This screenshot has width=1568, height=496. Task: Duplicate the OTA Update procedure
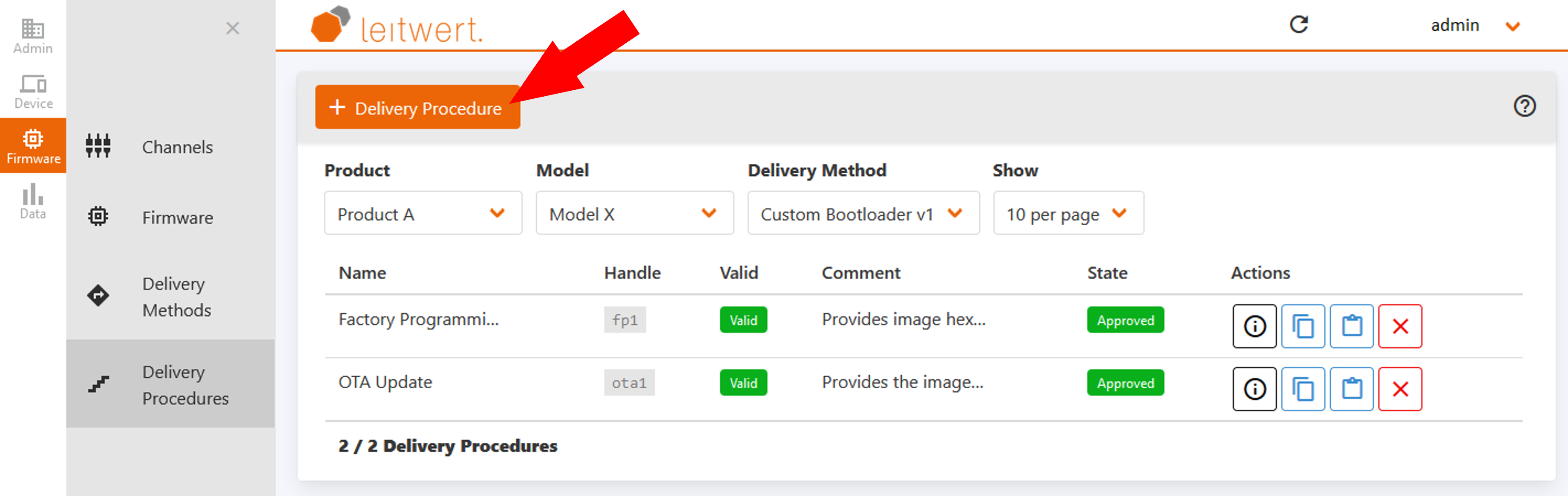tap(1303, 389)
